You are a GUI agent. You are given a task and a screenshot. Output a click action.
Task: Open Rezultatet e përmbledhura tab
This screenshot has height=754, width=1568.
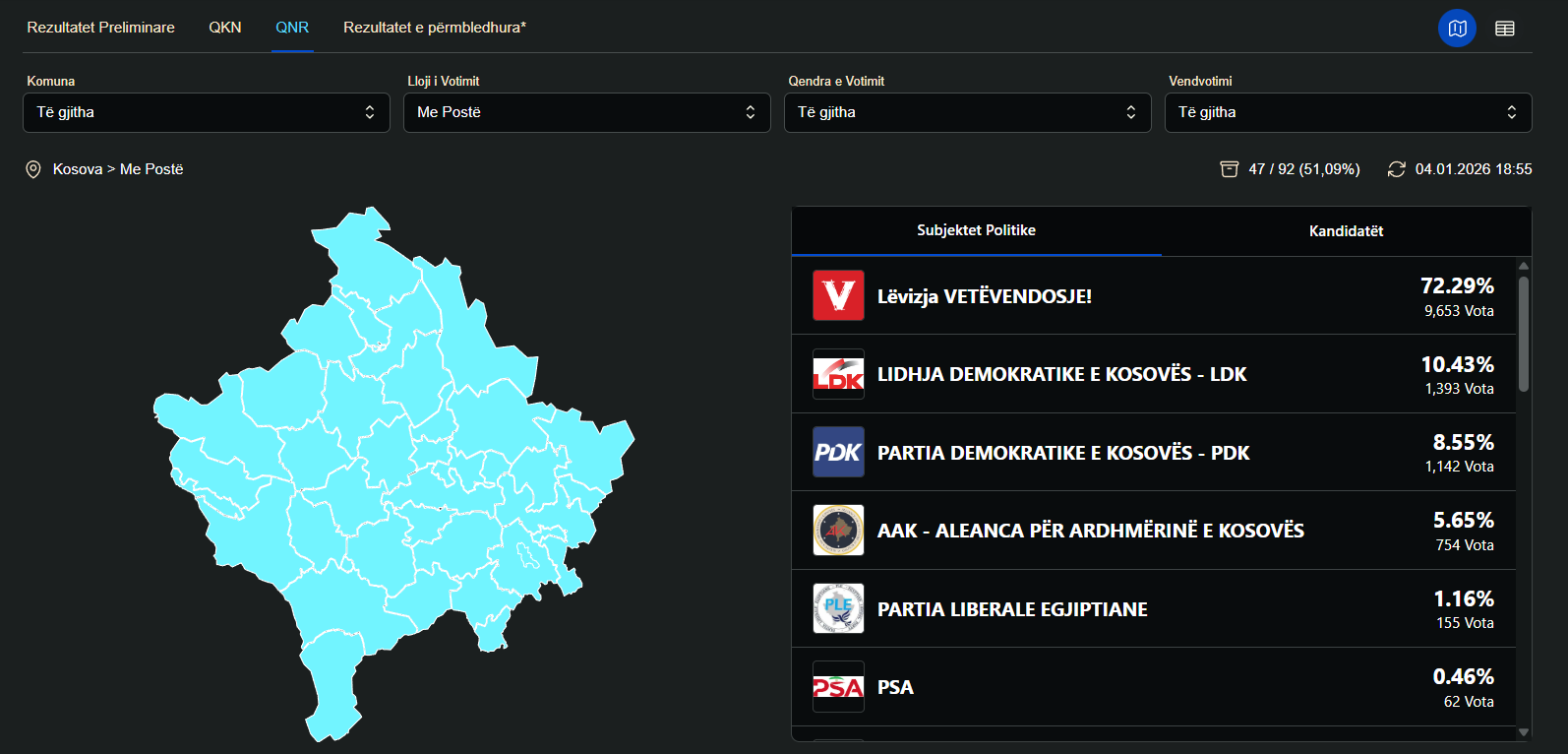[435, 28]
